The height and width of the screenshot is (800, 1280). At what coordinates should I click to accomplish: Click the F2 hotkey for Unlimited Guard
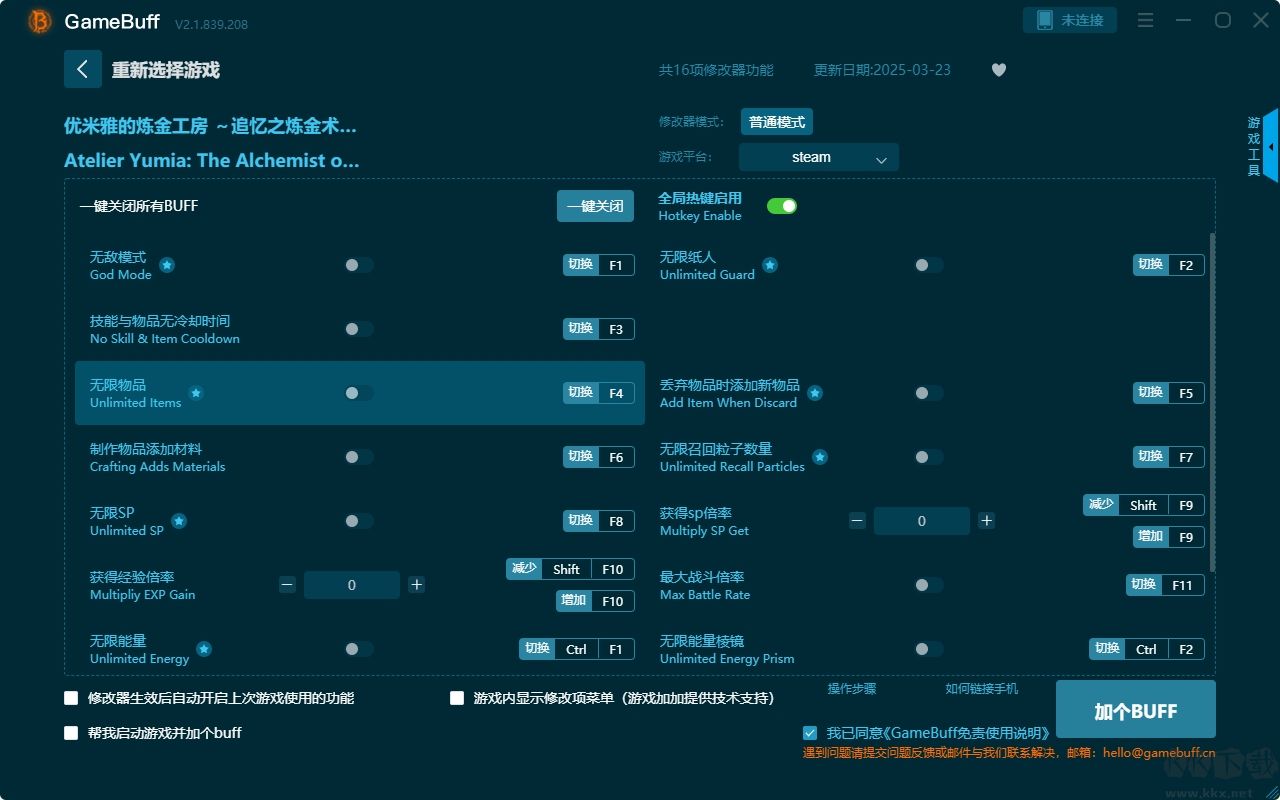tap(1169, 265)
